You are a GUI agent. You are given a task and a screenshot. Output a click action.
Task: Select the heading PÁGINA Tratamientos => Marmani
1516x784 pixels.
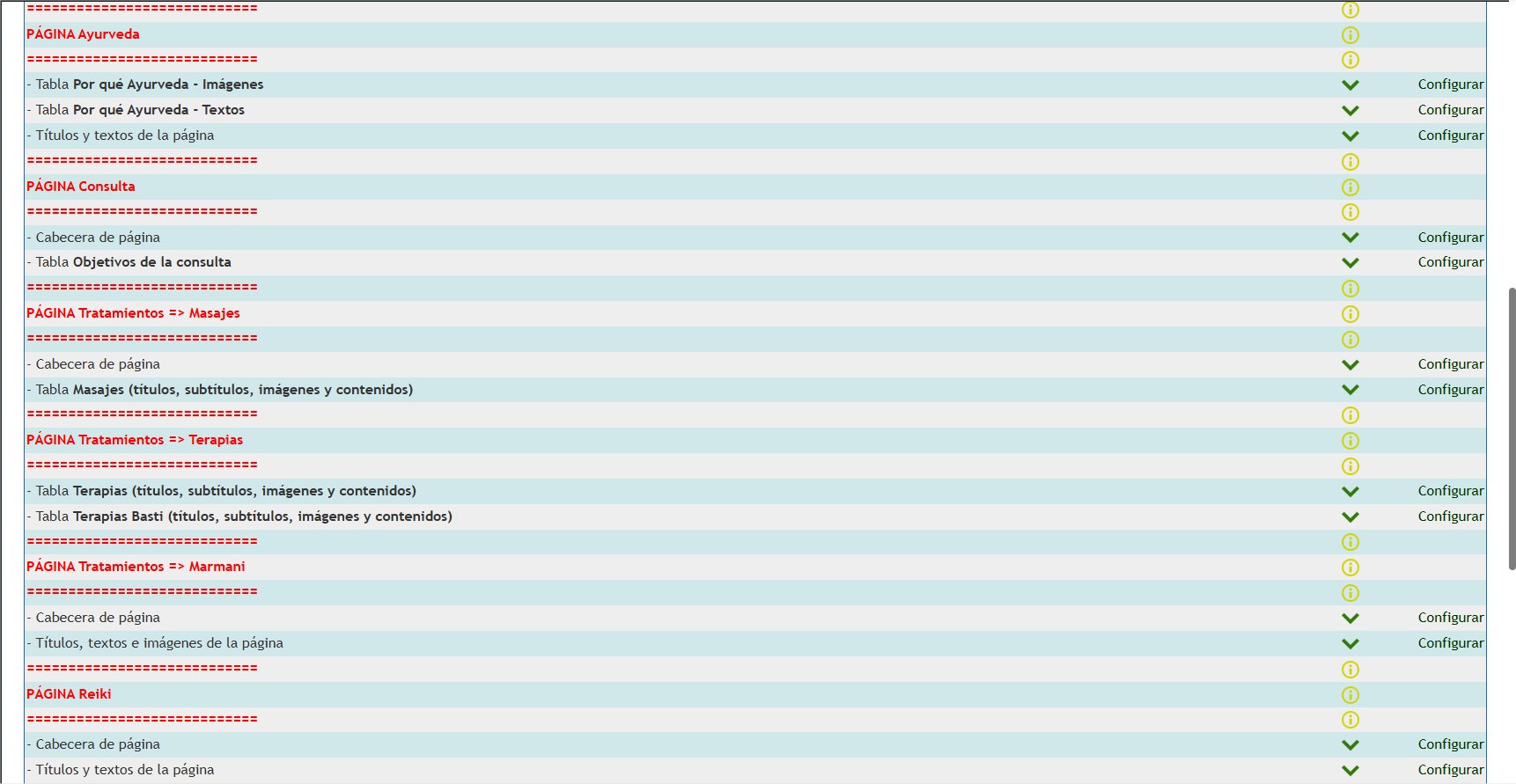tap(136, 567)
